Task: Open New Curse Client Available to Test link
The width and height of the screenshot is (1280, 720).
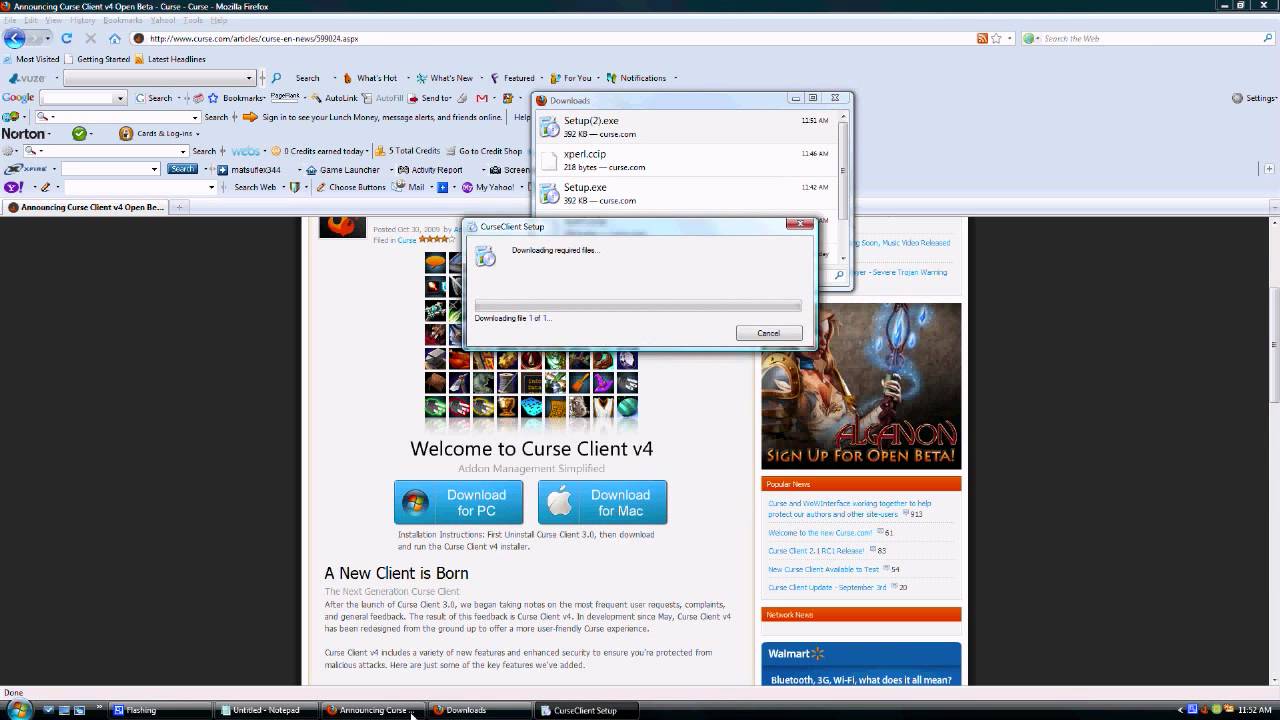Action: pyautogui.click(x=823, y=569)
